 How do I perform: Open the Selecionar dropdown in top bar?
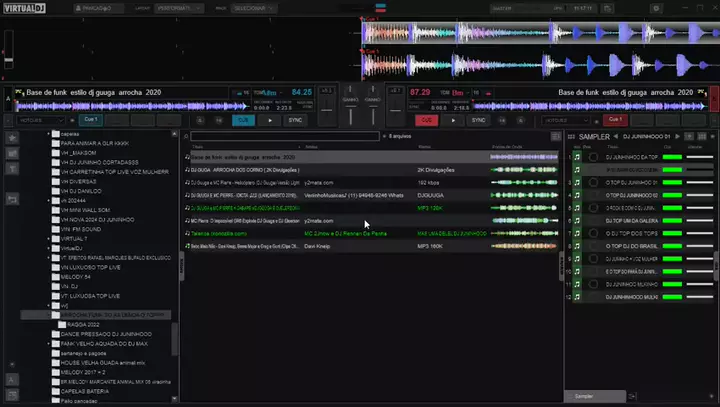pos(253,8)
